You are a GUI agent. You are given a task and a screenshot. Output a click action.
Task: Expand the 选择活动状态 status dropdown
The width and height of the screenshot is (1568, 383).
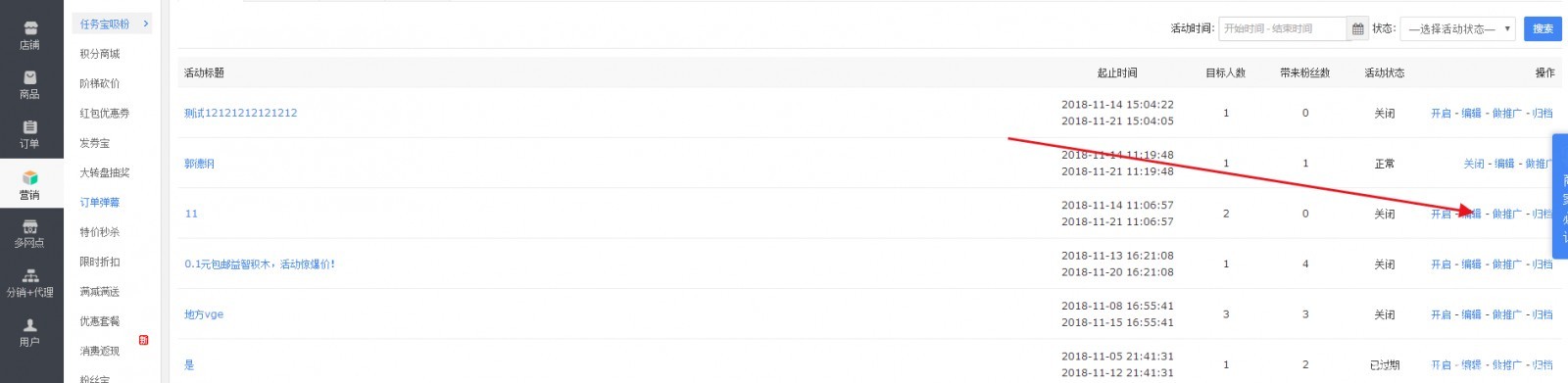[x=1458, y=29]
